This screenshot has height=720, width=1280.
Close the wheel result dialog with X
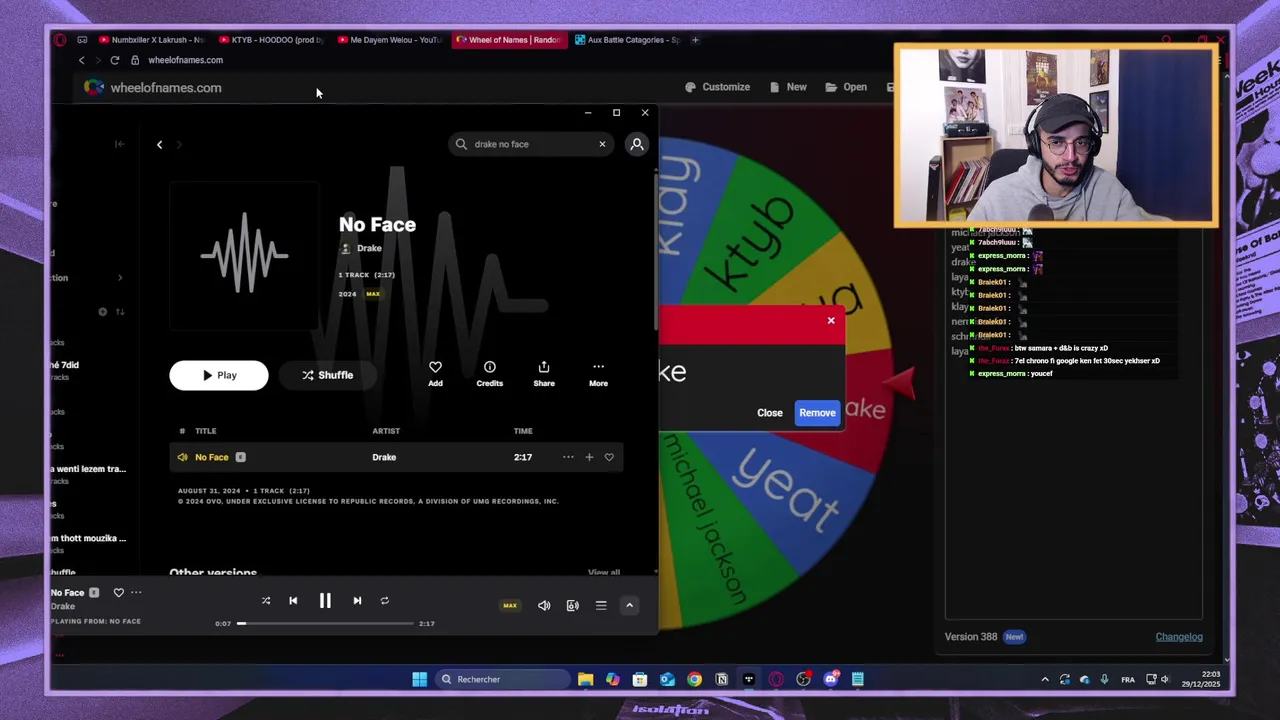[x=831, y=321]
